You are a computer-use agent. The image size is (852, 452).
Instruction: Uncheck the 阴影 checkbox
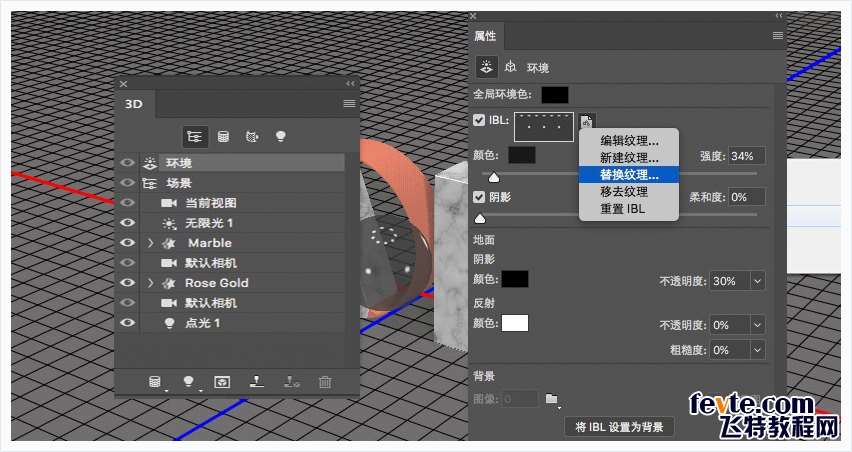click(x=479, y=197)
